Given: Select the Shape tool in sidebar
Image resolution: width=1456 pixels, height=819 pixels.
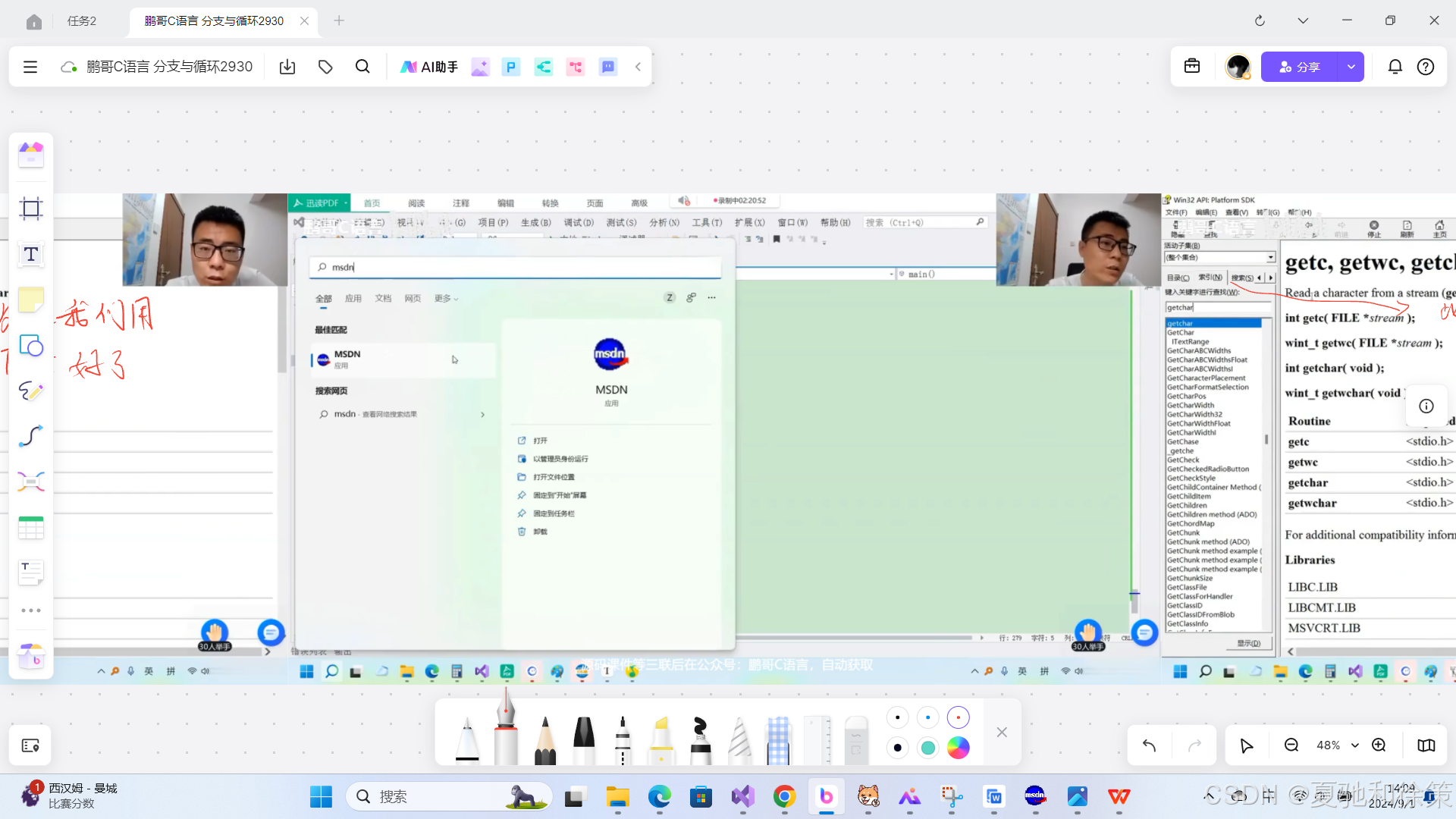Looking at the screenshot, I should pos(31,346).
